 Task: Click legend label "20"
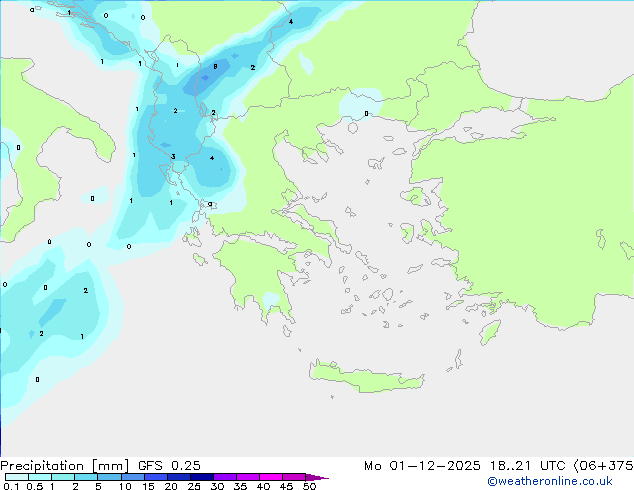click(171, 486)
